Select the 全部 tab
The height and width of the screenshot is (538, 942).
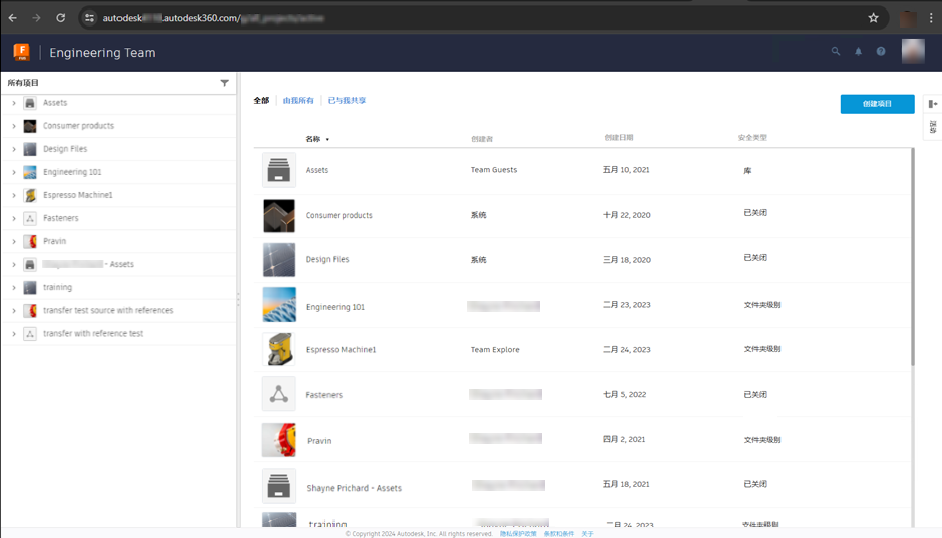(x=261, y=100)
